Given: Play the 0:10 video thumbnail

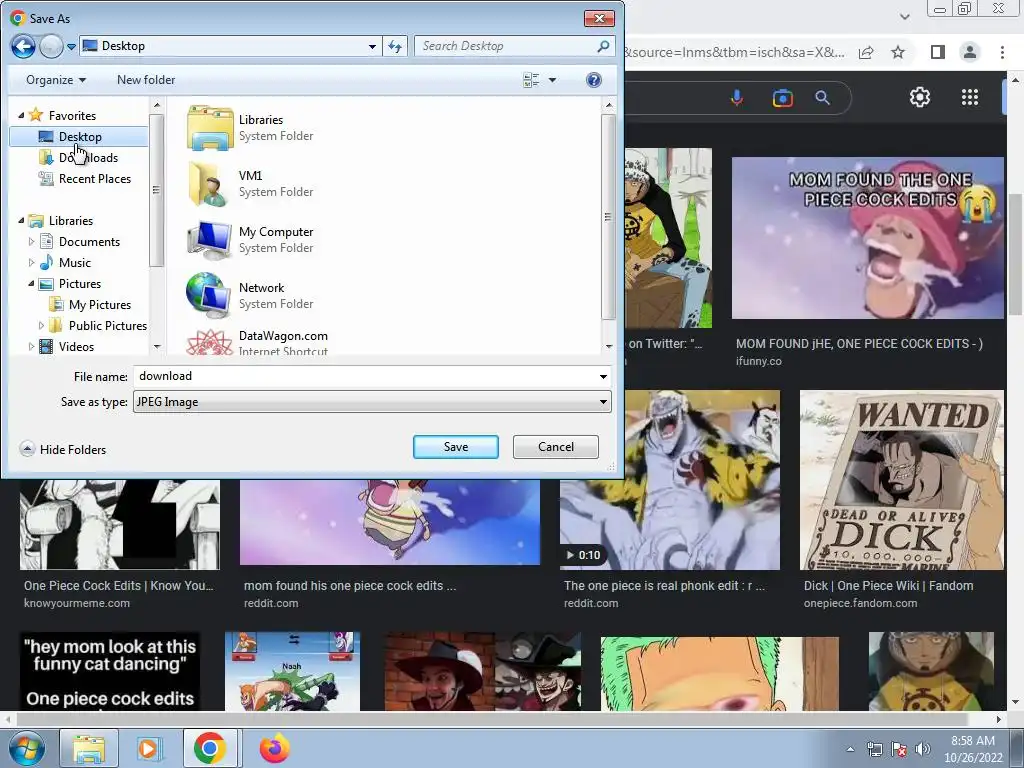Looking at the screenshot, I should 669,480.
